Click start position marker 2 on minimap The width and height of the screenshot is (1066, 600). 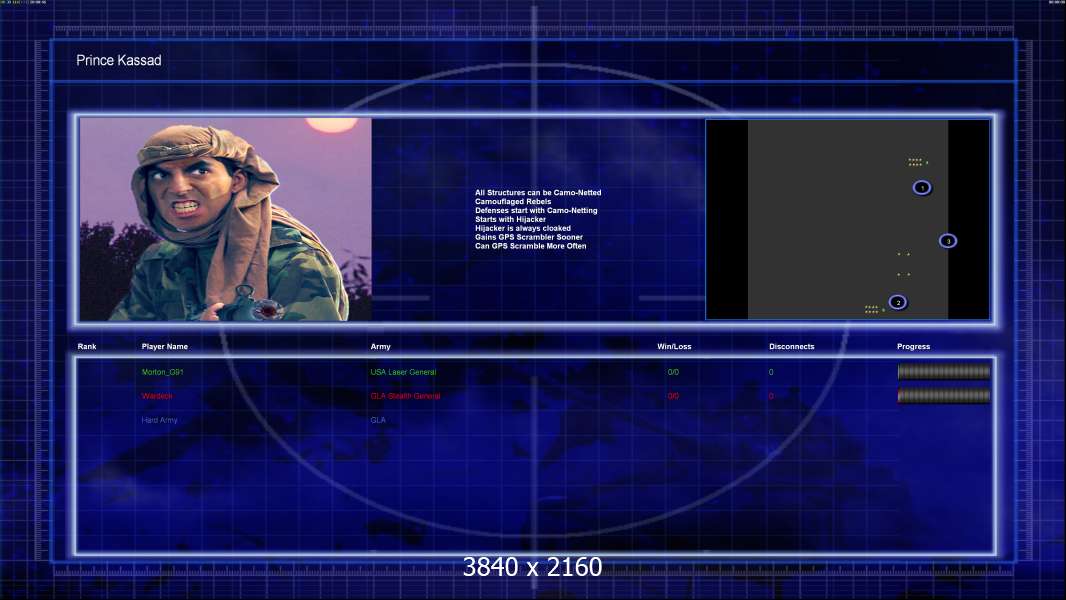click(897, 302)
